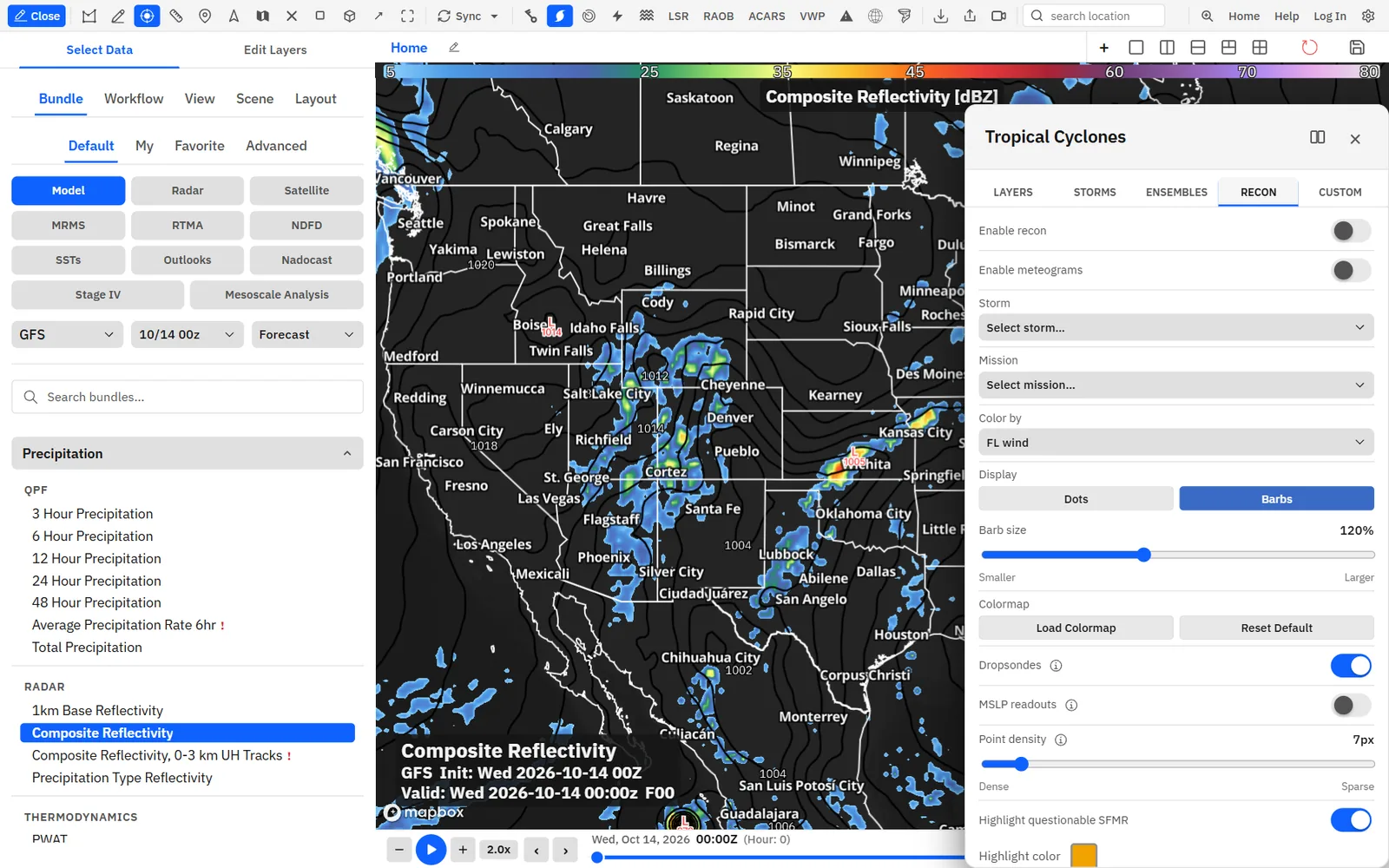Click the save floppy disk icon

1357,47
